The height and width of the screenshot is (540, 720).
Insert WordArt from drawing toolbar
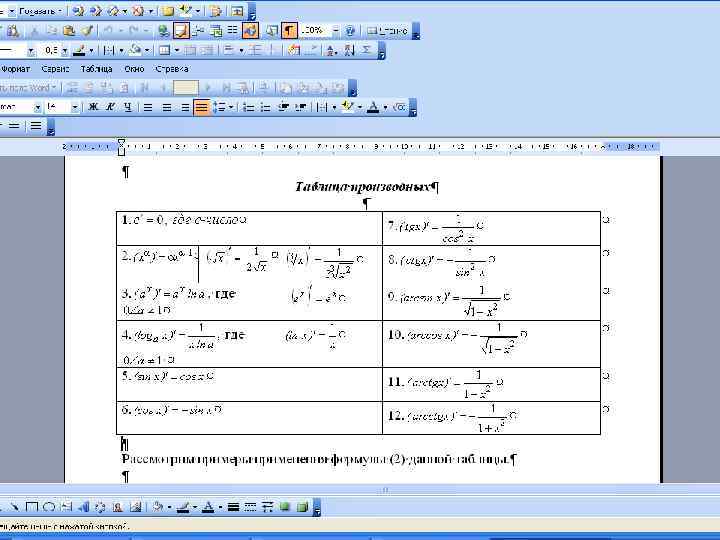click(x=84, y=507)
